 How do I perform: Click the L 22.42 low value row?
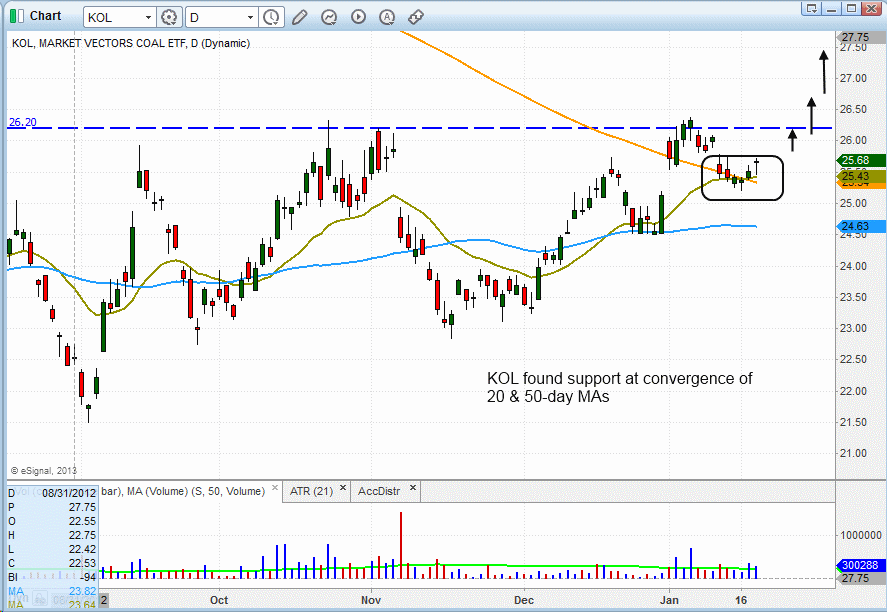tap(53, 549)
